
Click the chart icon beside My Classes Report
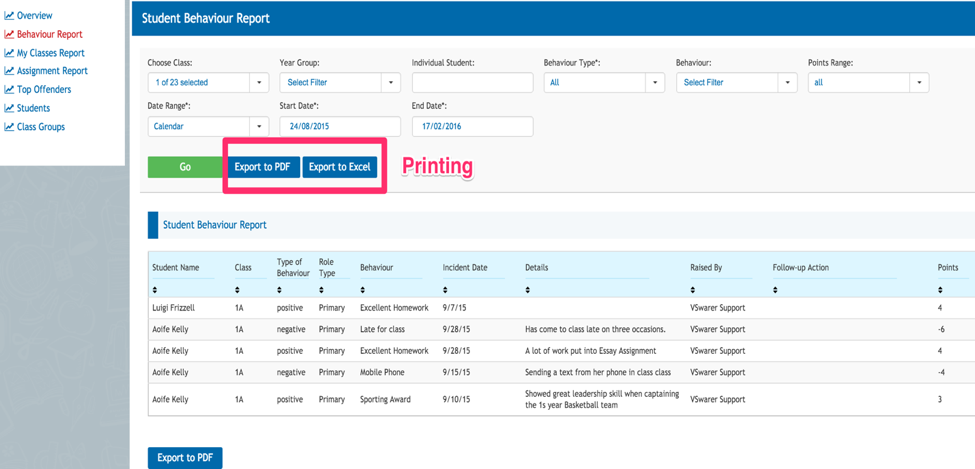(x=9, y=53)
